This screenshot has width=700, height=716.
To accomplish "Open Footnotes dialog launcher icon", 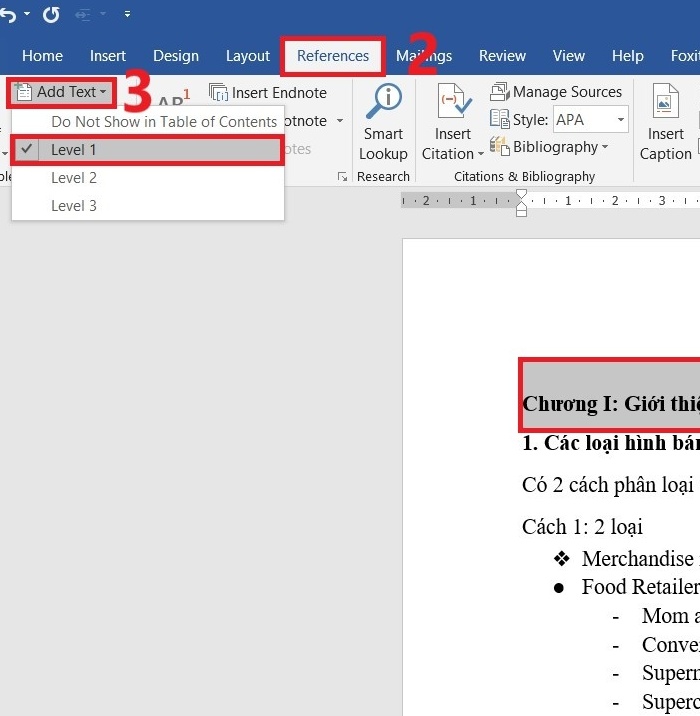I will tap(342, 177).
